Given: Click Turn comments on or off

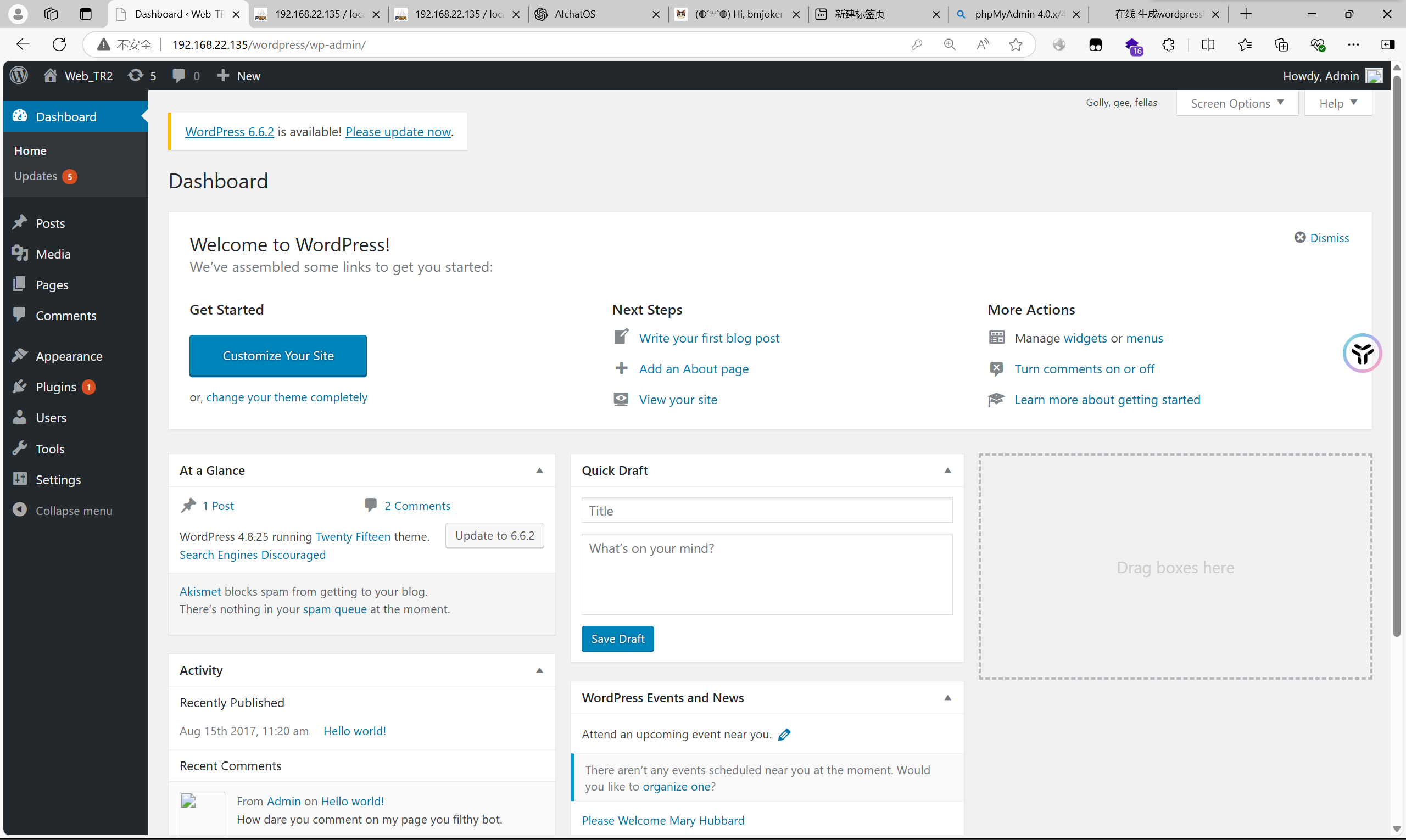Looking at the screenshot, I should click(x=1084, y=369).
